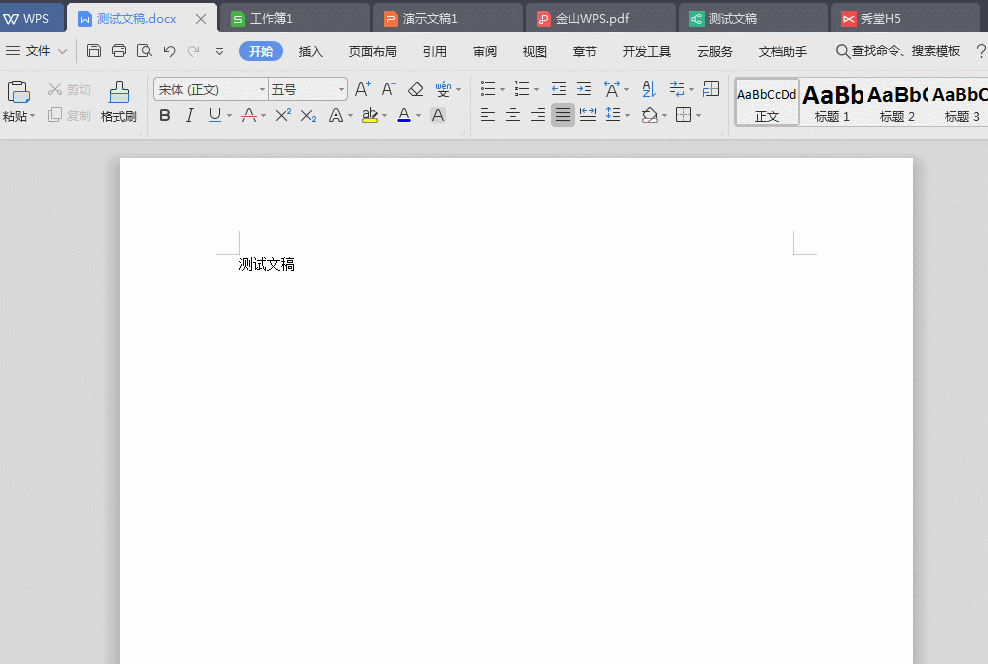Toggle strikethrough formatting

click(x=249, y=115)
